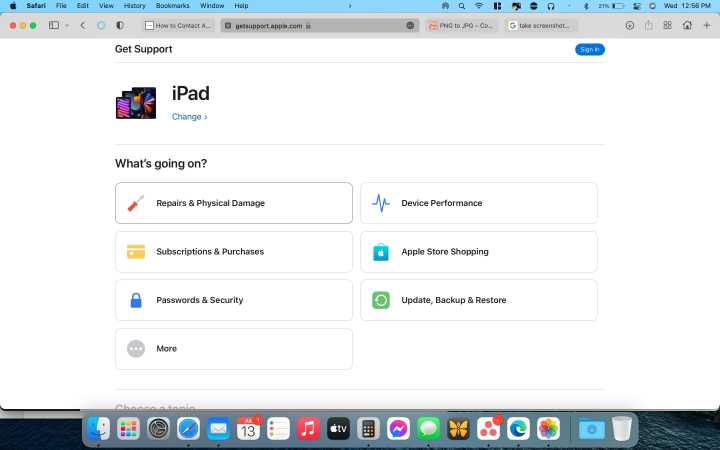The image size is (720, 450).
Task: Open the More topics card
Action: 234,349
